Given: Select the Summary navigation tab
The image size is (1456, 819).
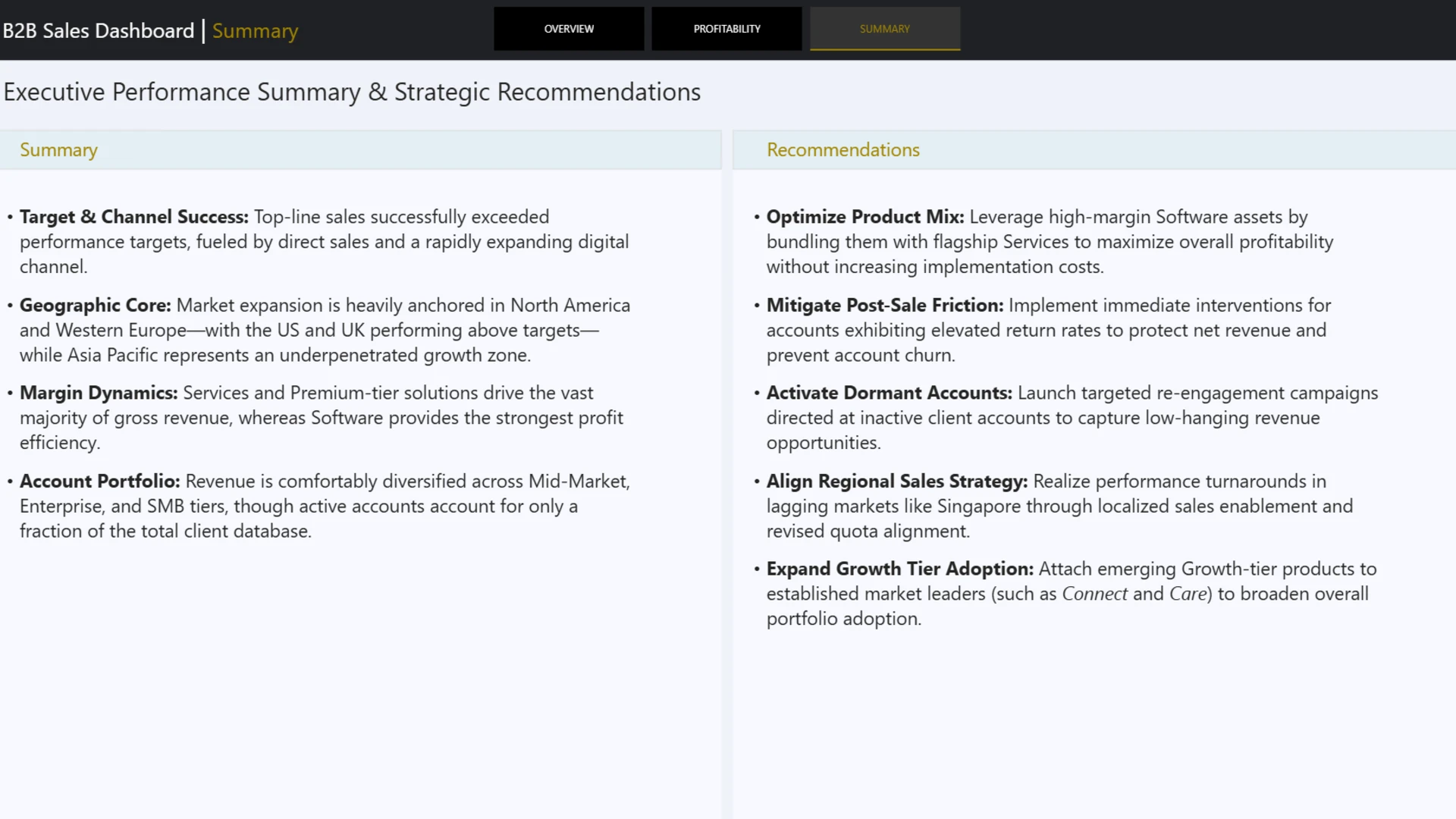Looking at the screenshot, I should click(x=885, y=29).
